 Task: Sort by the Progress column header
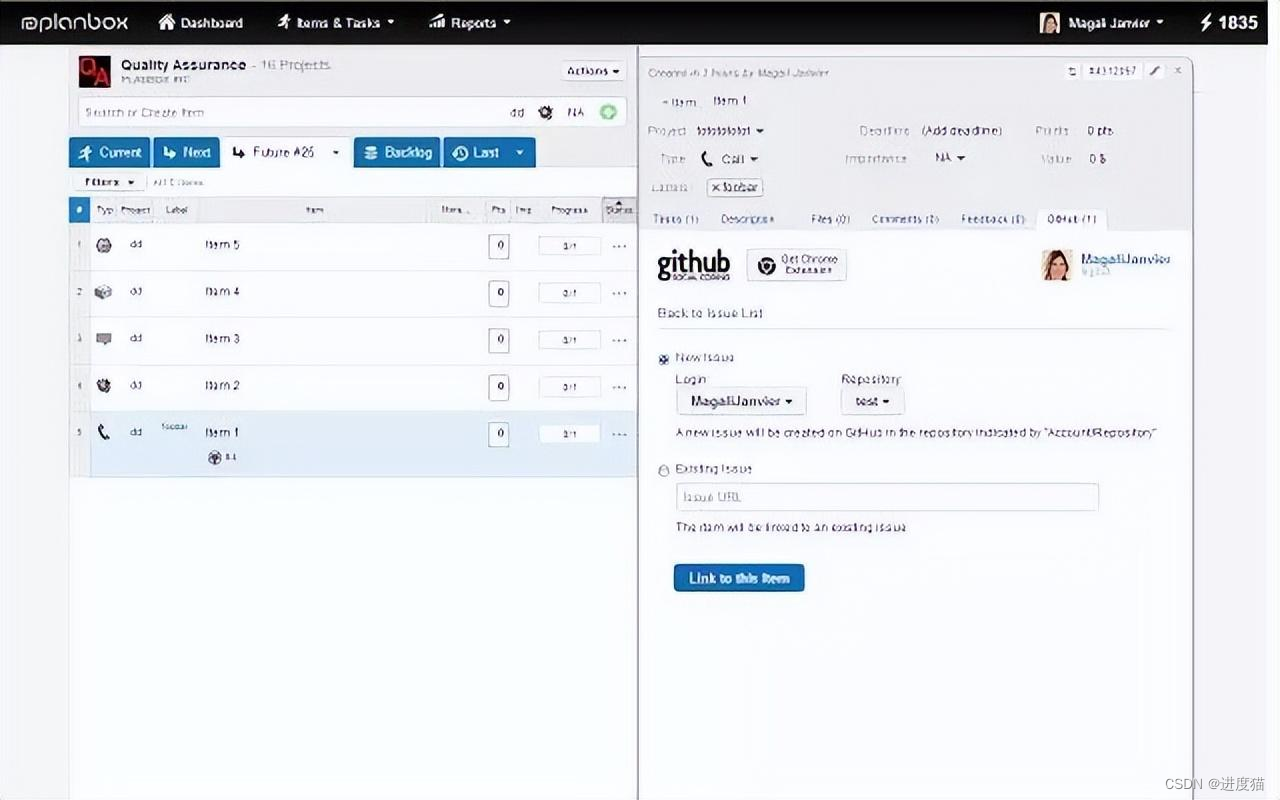(x=569, y=210)
